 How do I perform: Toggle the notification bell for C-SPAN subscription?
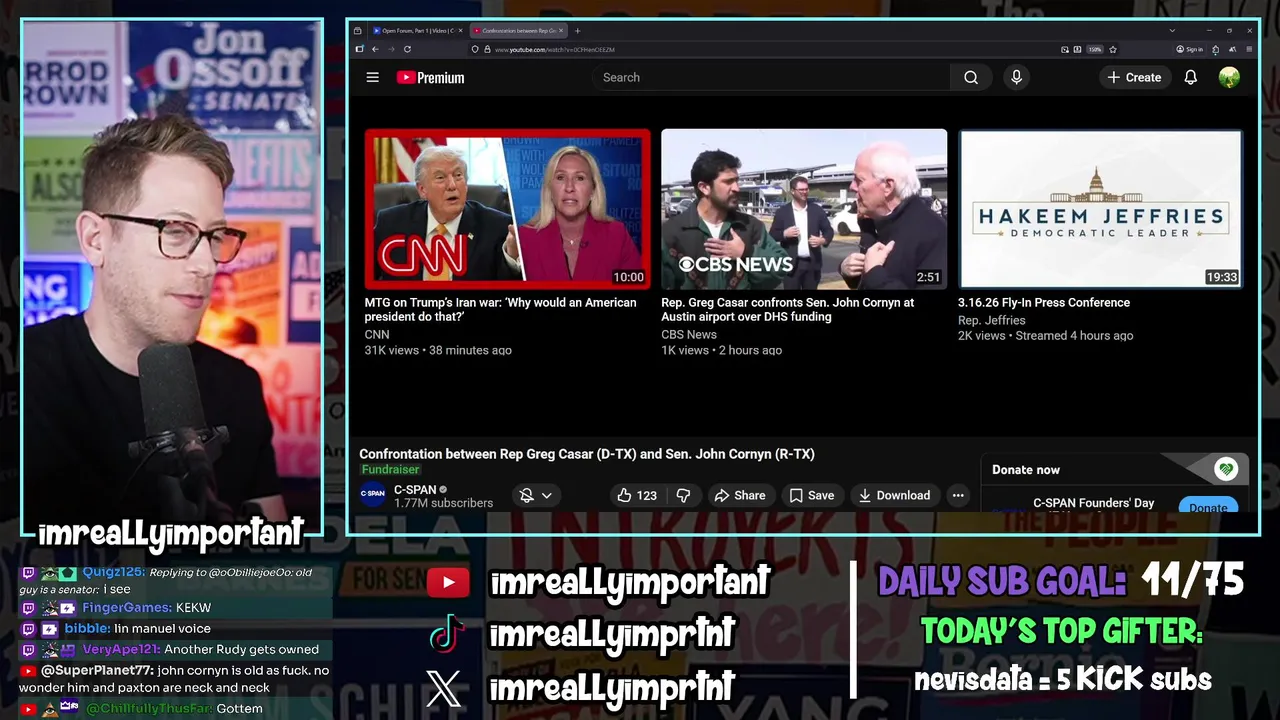point(526,495)
